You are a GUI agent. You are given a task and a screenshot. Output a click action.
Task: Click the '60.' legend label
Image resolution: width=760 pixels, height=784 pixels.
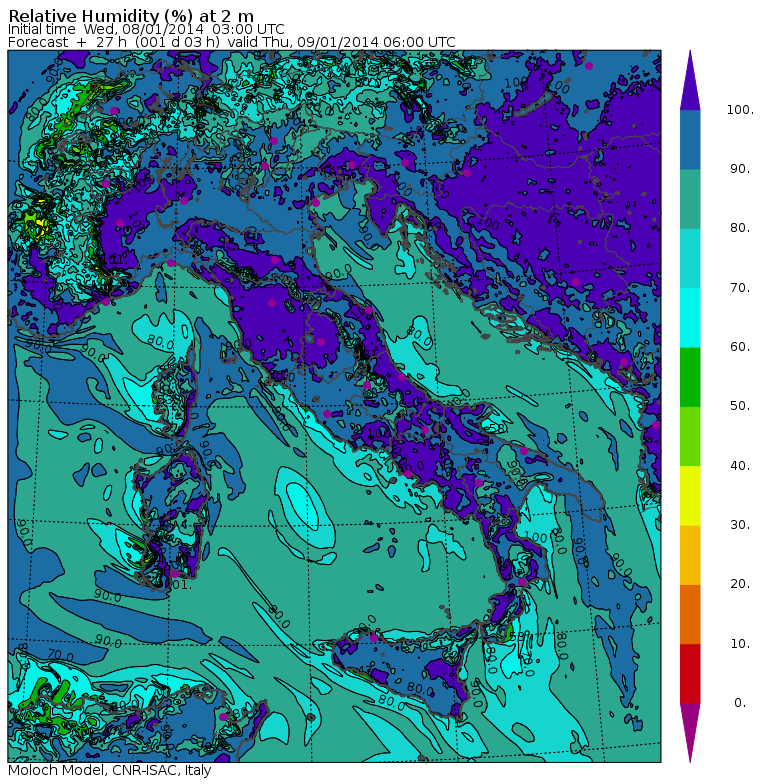tap(740, 347)
